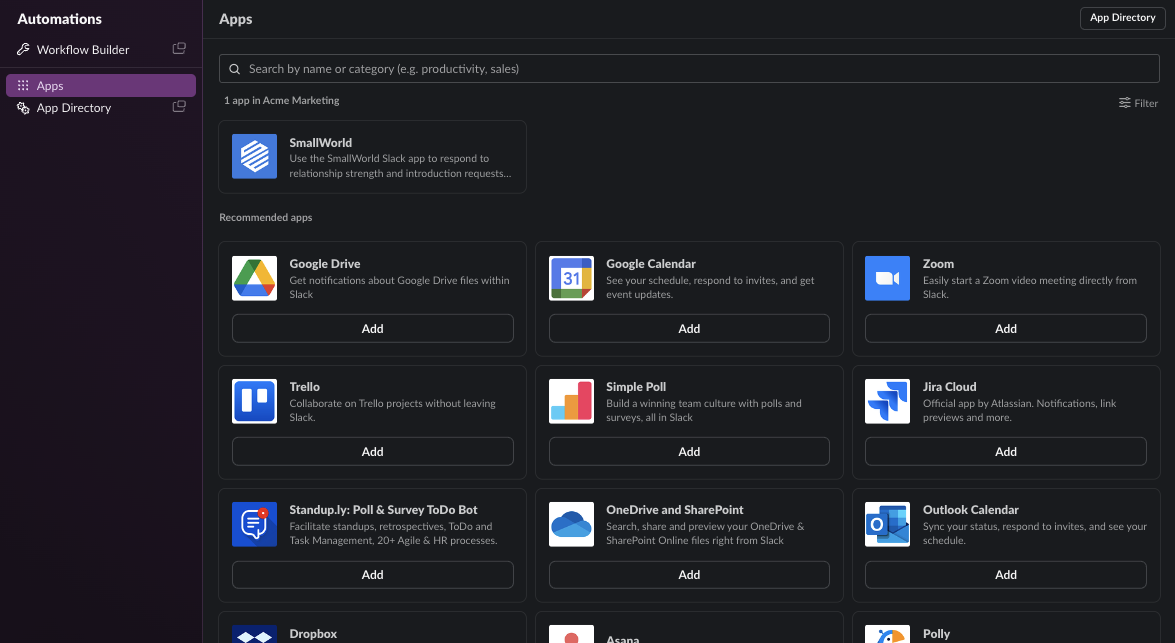Click the Standup.ly bot icon

(254, 524)
